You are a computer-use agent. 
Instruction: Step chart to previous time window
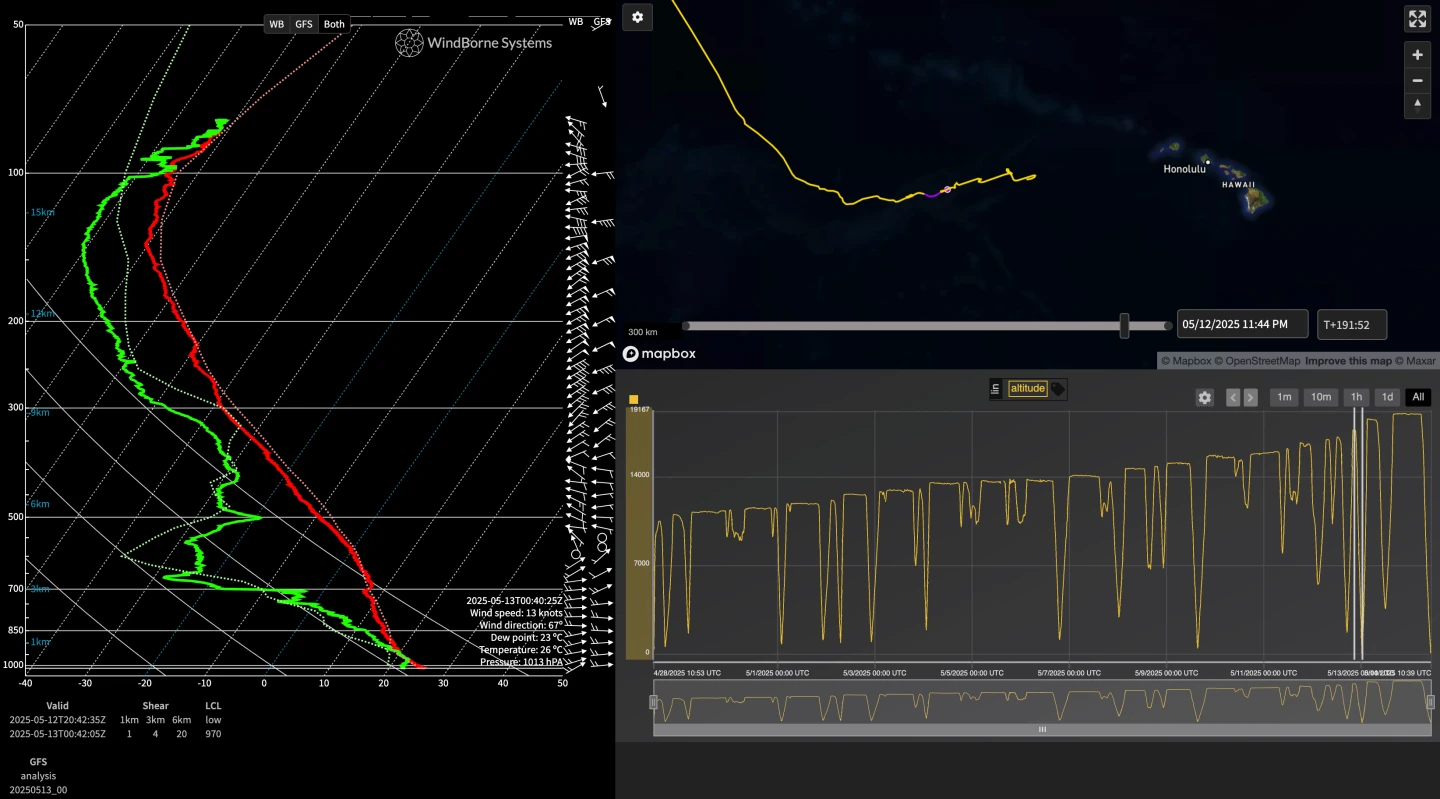[x=1233, y=397]
